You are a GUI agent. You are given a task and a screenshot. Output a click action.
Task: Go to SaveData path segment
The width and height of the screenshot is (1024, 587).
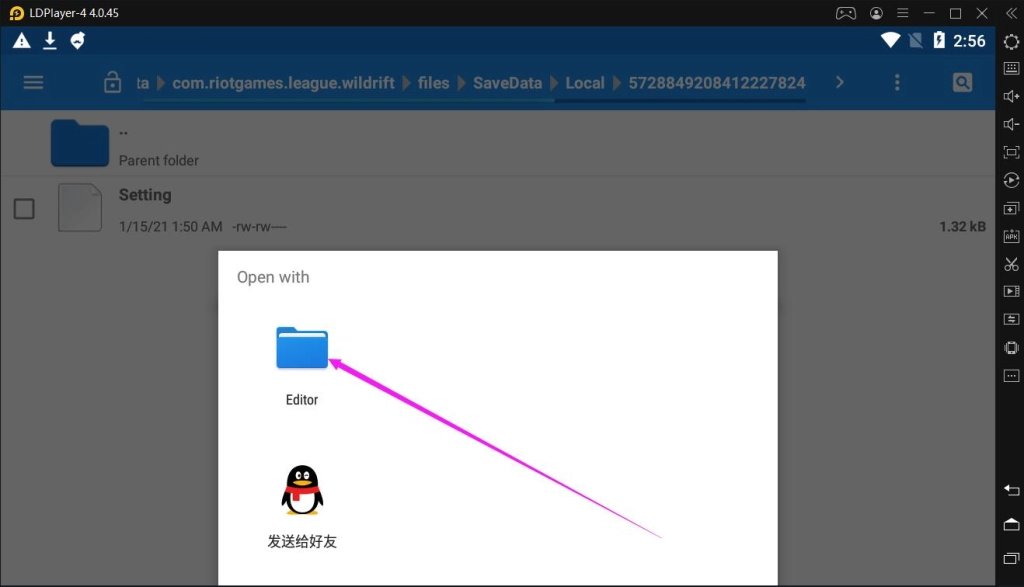tap(507, 83)
